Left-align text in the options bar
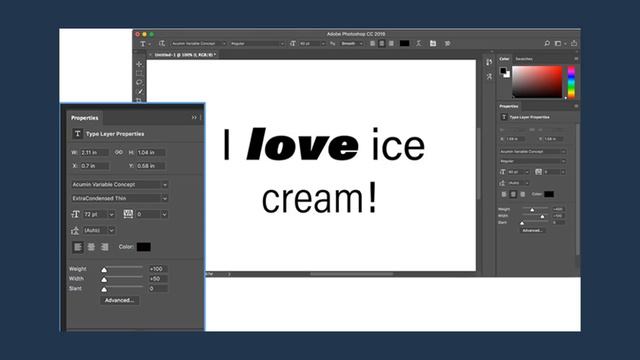 [x=372, y=43]
